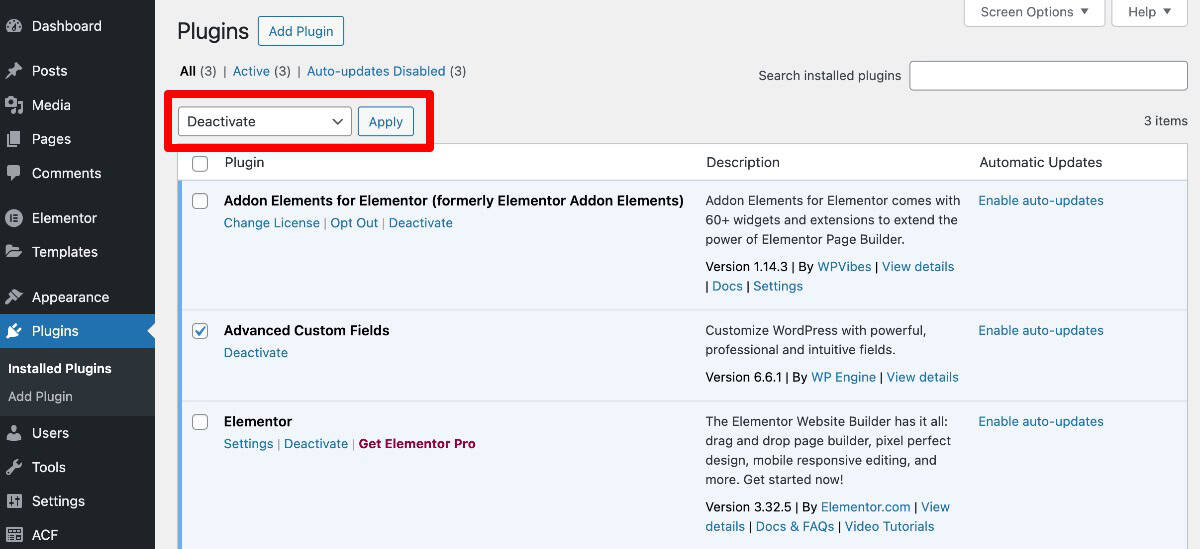The width and height of the screenshot is (1200, 549).
Task: Select the Installed Plugins submenu item
Action: [x=60, y=369]
